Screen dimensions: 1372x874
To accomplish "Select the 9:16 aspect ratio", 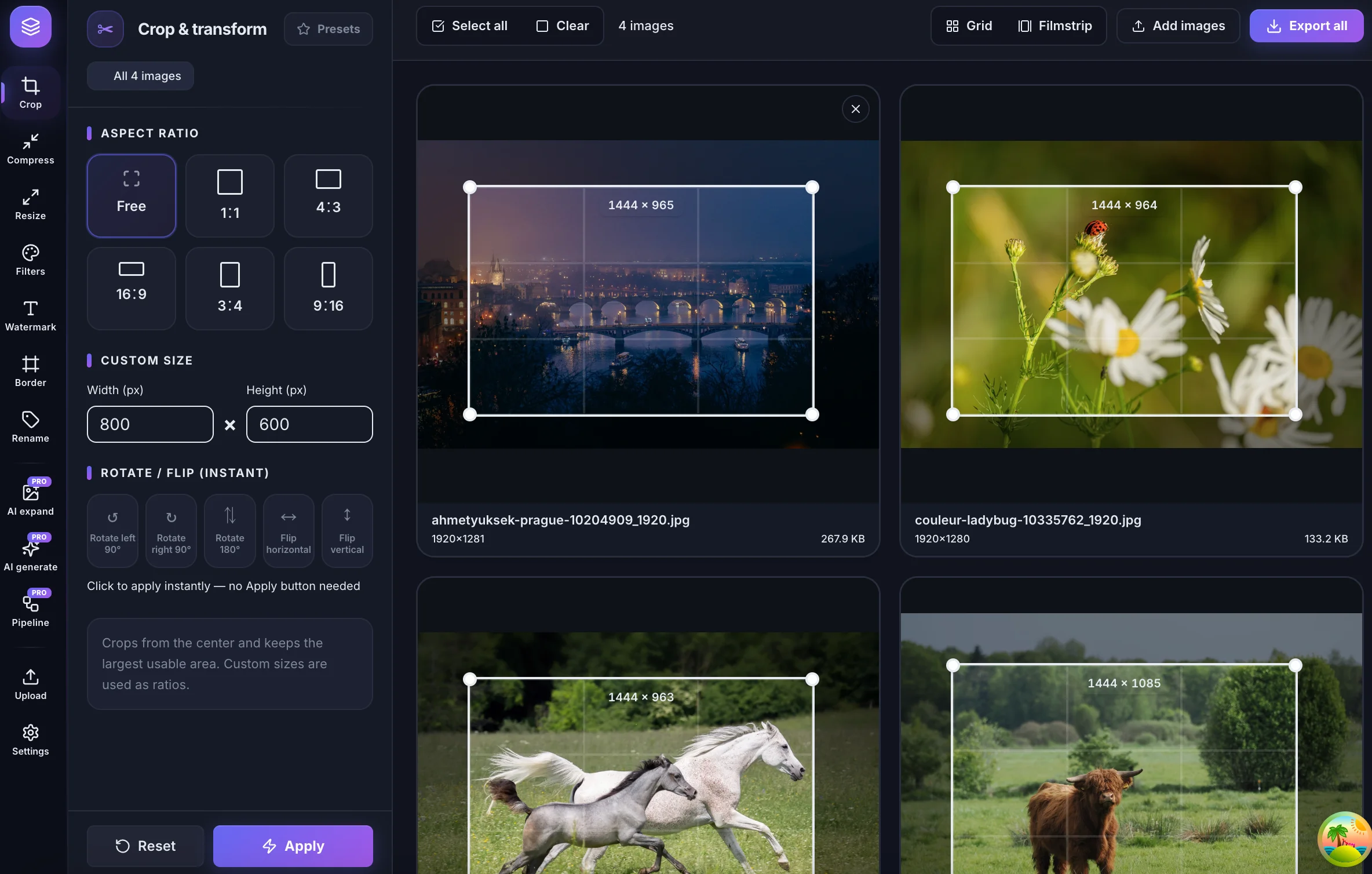I will tap(329, 289).
